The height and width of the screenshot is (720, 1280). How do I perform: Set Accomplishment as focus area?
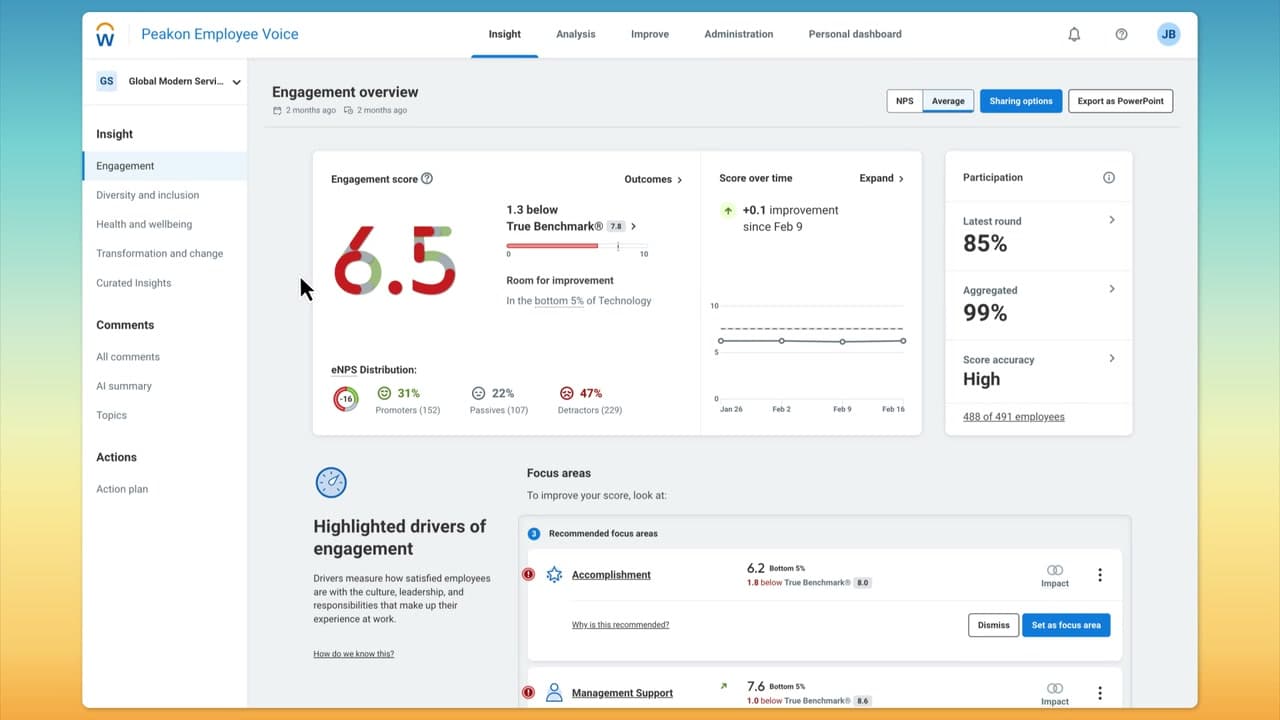[x=1066, y=625]
